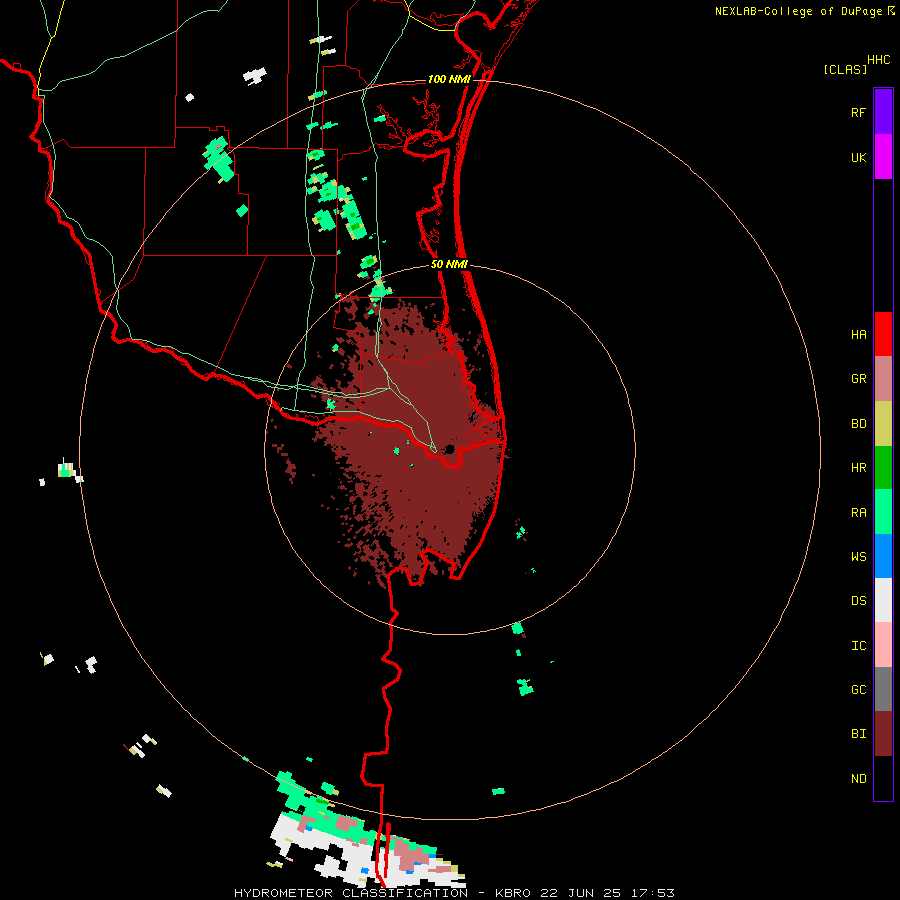Click the HA red legend color block

(x=883, y=334)
